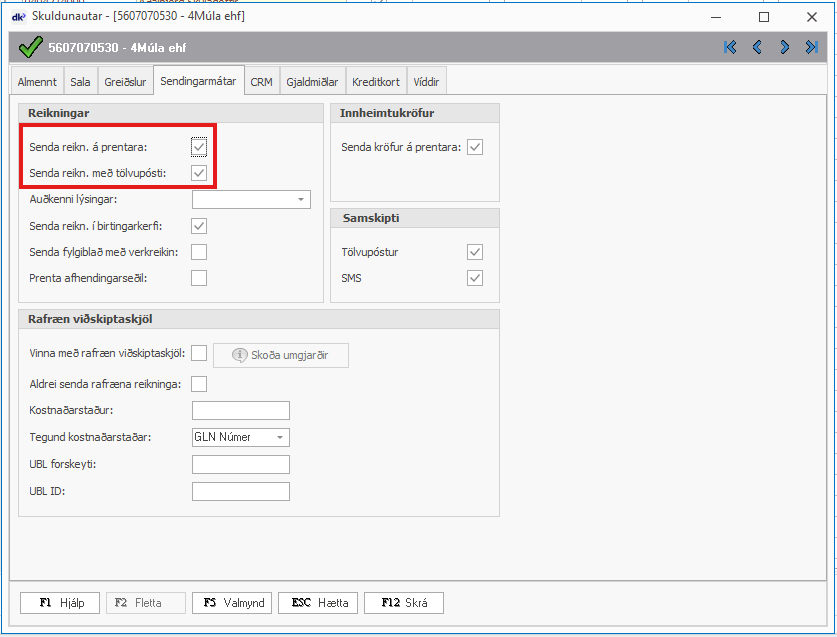Uncheck Senda reikn. með tölvupósti
Screen dimensions: 837x637
tap(199, 173)
